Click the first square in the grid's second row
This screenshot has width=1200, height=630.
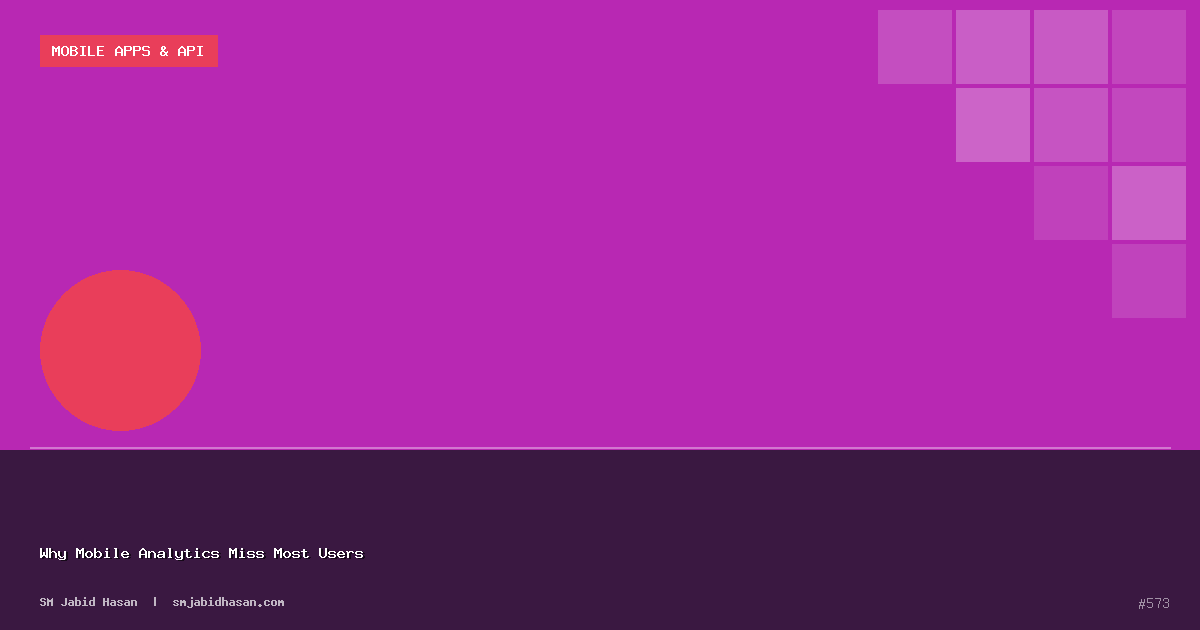[x=992, y=125]
